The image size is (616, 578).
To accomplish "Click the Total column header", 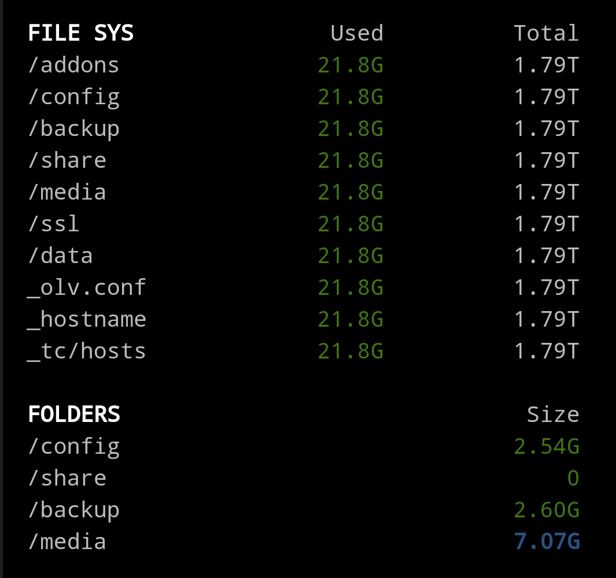I will point(546,33).
